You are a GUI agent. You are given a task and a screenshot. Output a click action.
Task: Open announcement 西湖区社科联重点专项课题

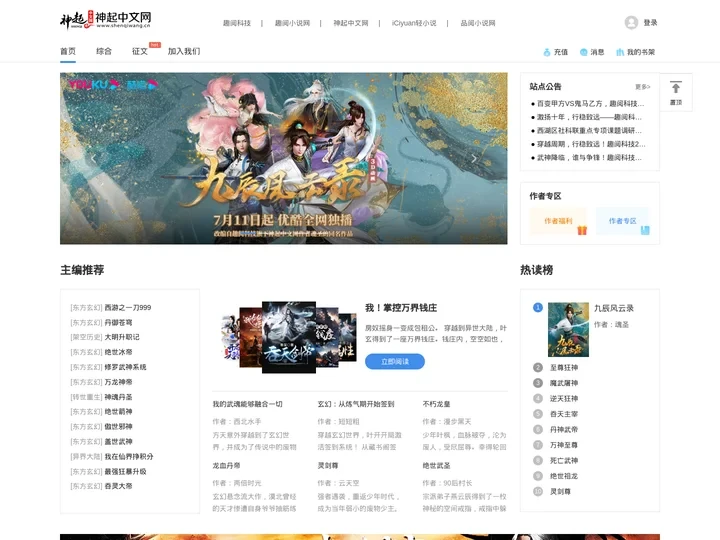[x=590, y=130]
